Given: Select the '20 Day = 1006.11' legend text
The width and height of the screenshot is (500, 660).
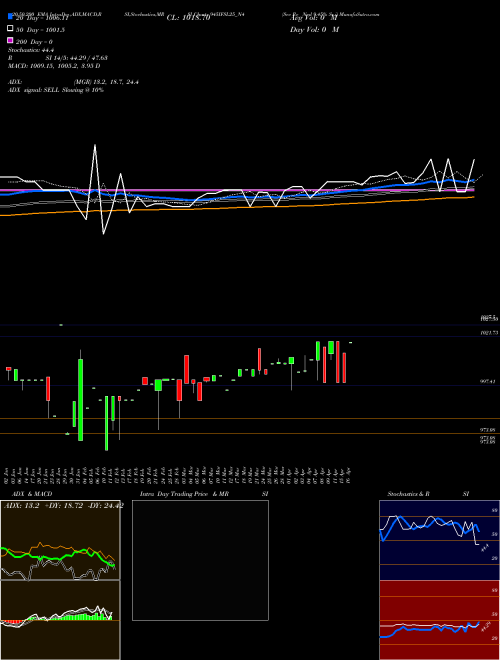Looking at the screenshot, I should [x=42, y=19].
